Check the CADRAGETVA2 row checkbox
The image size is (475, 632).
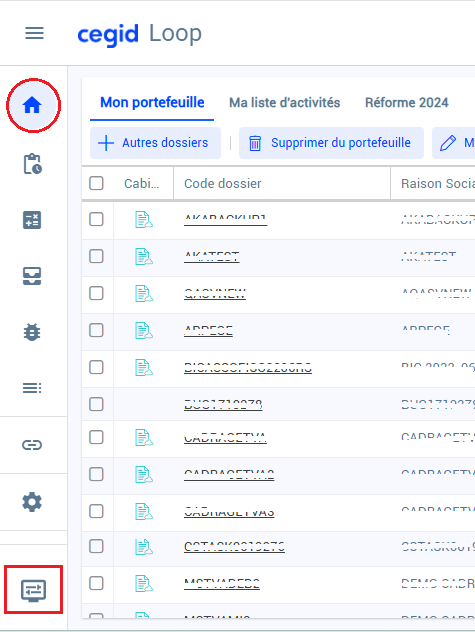tap(96, 474)
